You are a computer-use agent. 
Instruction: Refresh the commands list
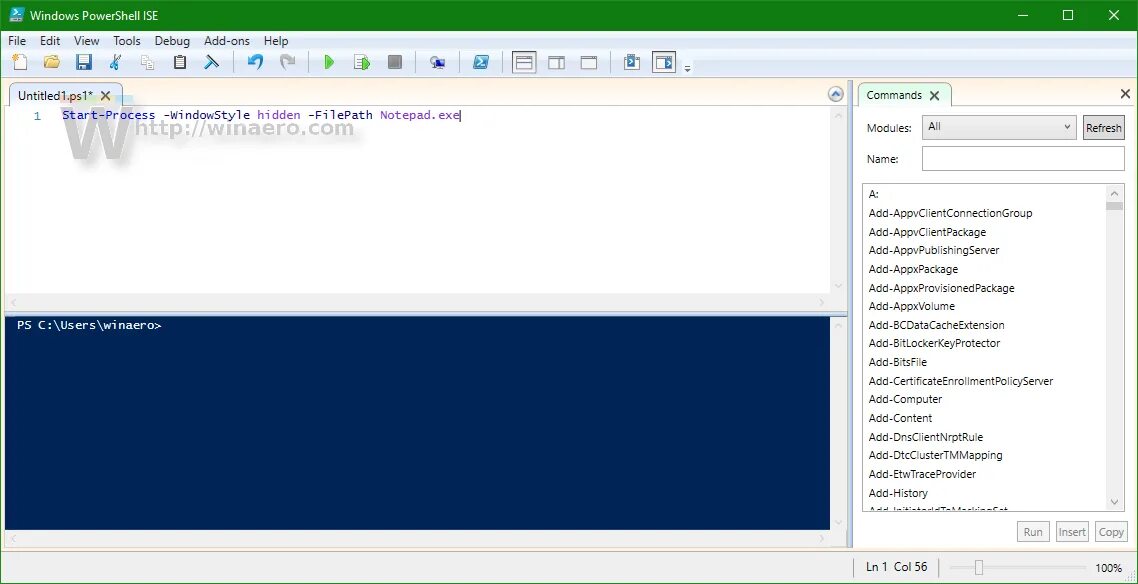click(x=1103, y=128)
